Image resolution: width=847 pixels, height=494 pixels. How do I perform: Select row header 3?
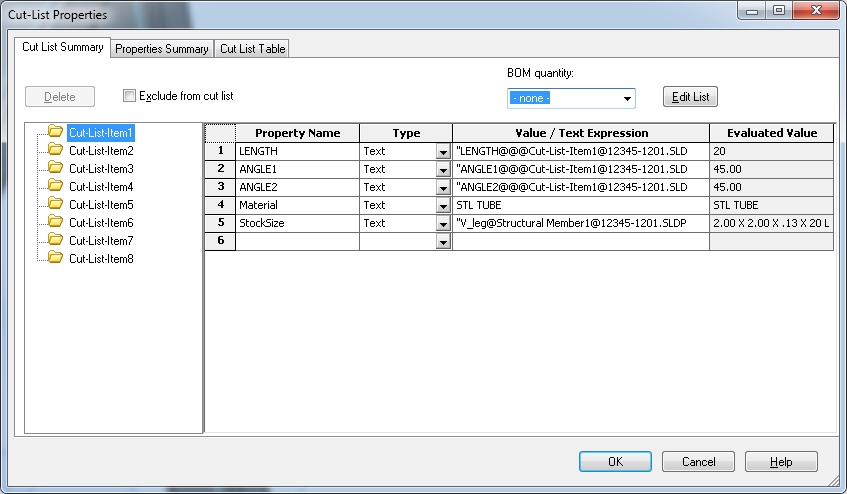220,187
